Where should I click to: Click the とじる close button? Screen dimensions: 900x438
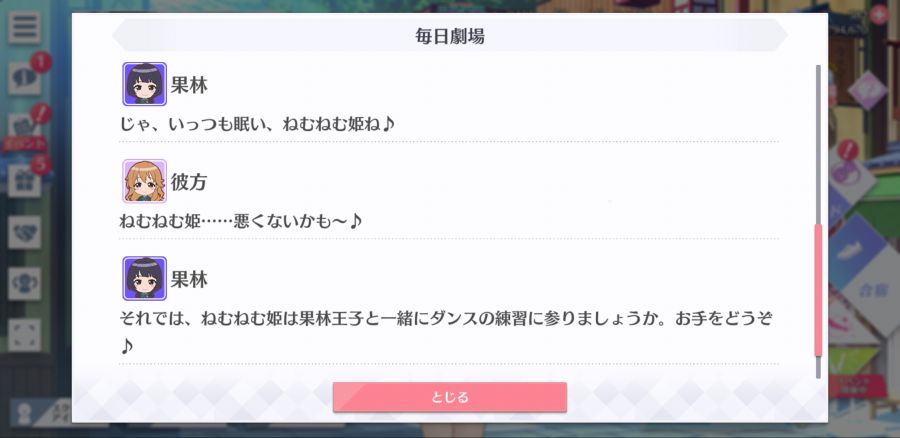click(449, 397)
